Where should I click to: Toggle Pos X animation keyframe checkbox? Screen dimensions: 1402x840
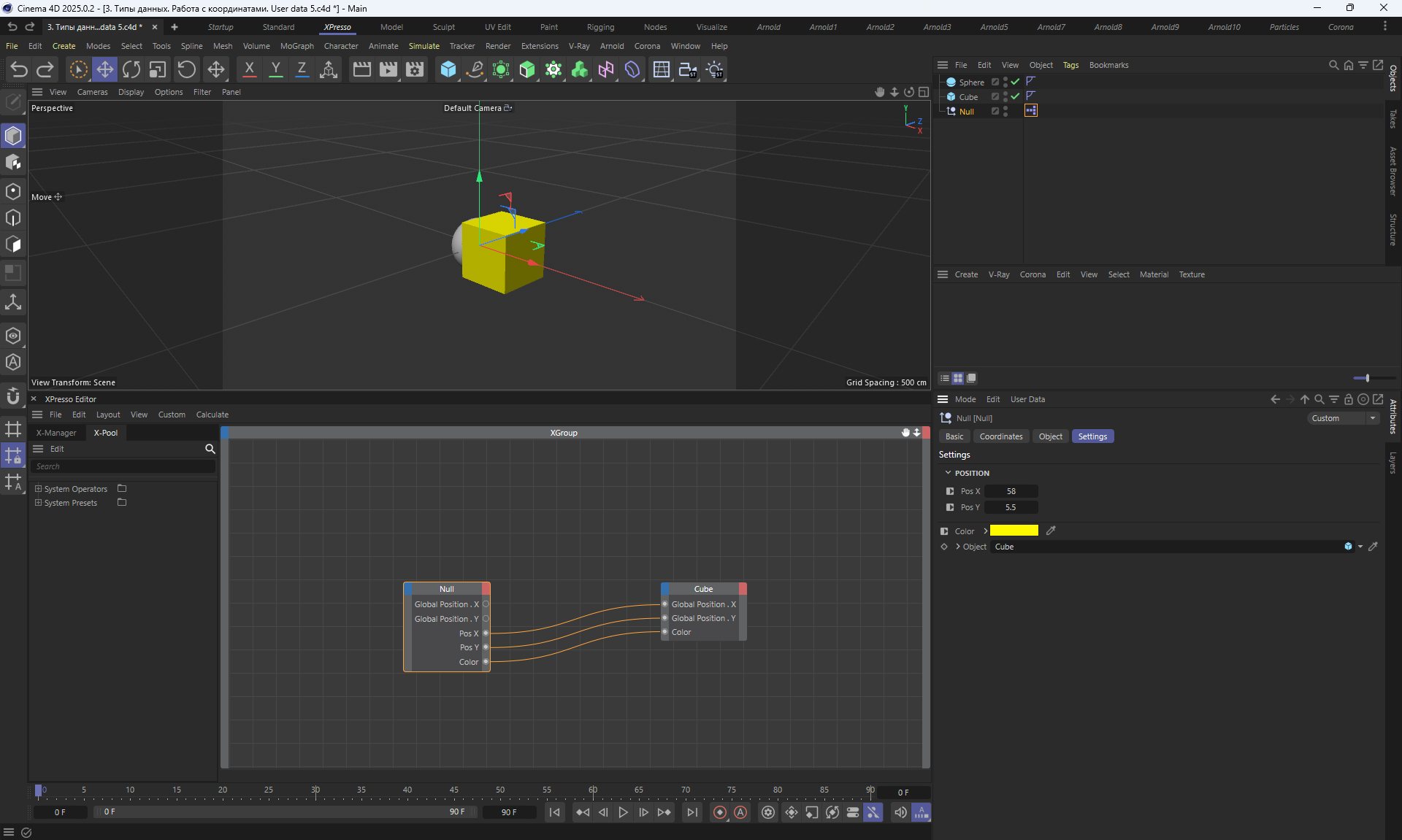(950, 491)
